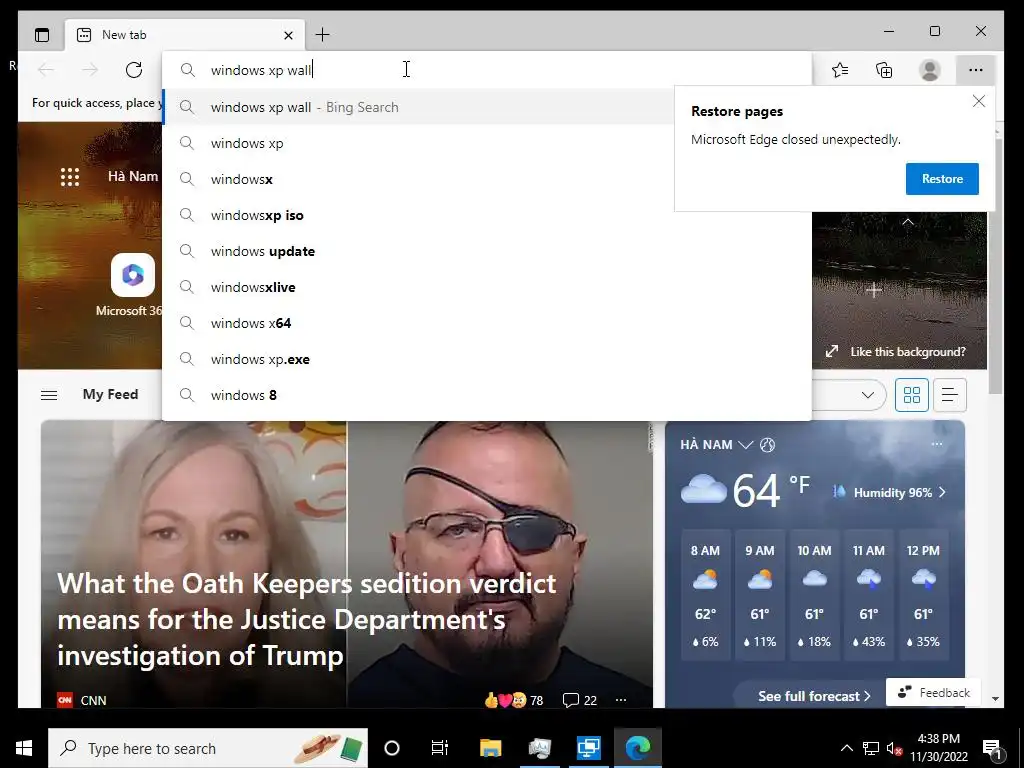This screenshot has width=1024, height=768.
Task: Select the 12 PM forecast column
Action: tap(923, 596)
